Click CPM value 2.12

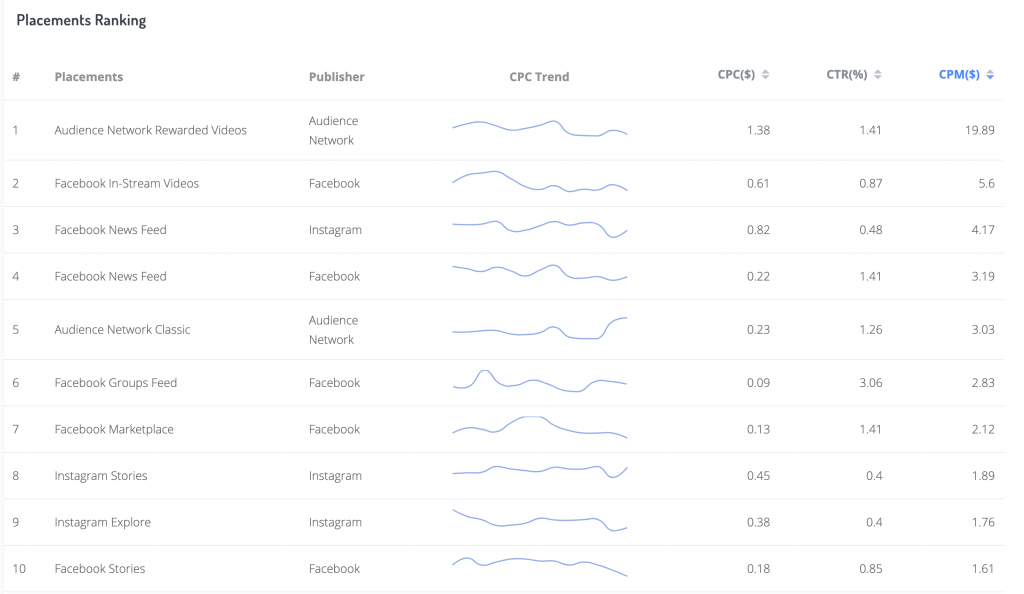pos(983,429)
